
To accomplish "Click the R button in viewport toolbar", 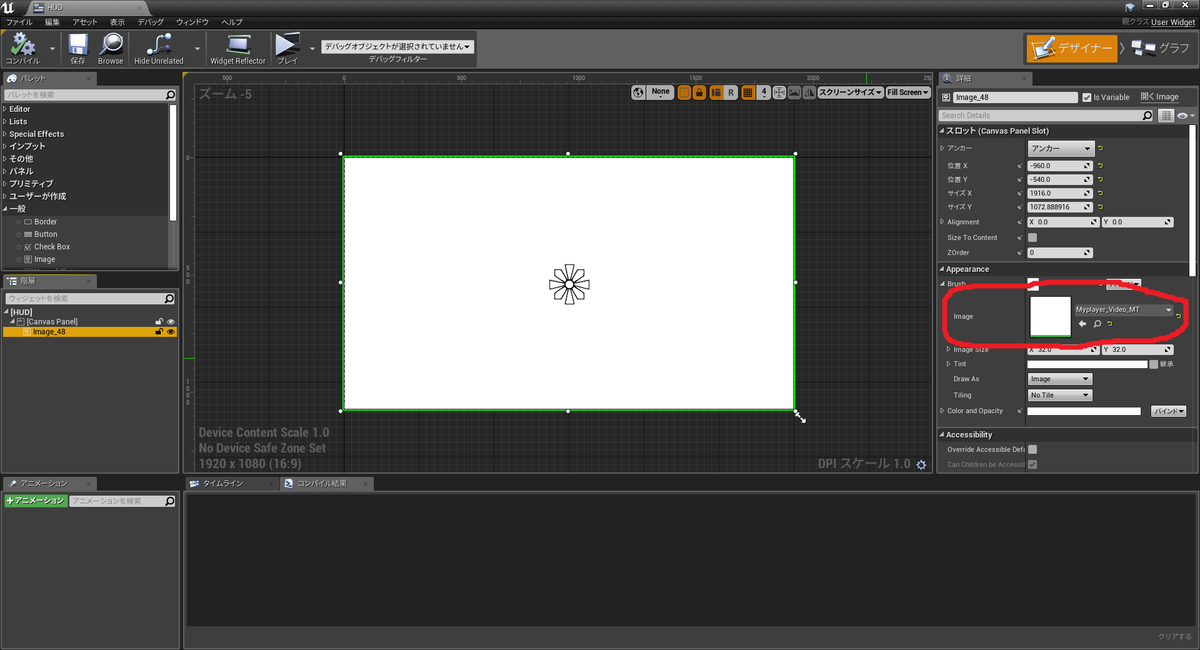I will point(731,92).
